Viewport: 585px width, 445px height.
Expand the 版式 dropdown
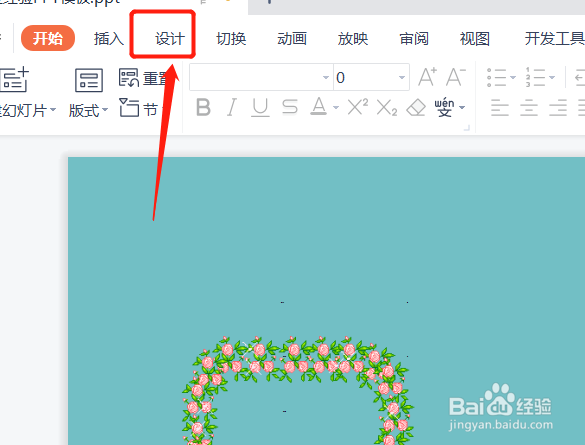(x=105, y=110)
